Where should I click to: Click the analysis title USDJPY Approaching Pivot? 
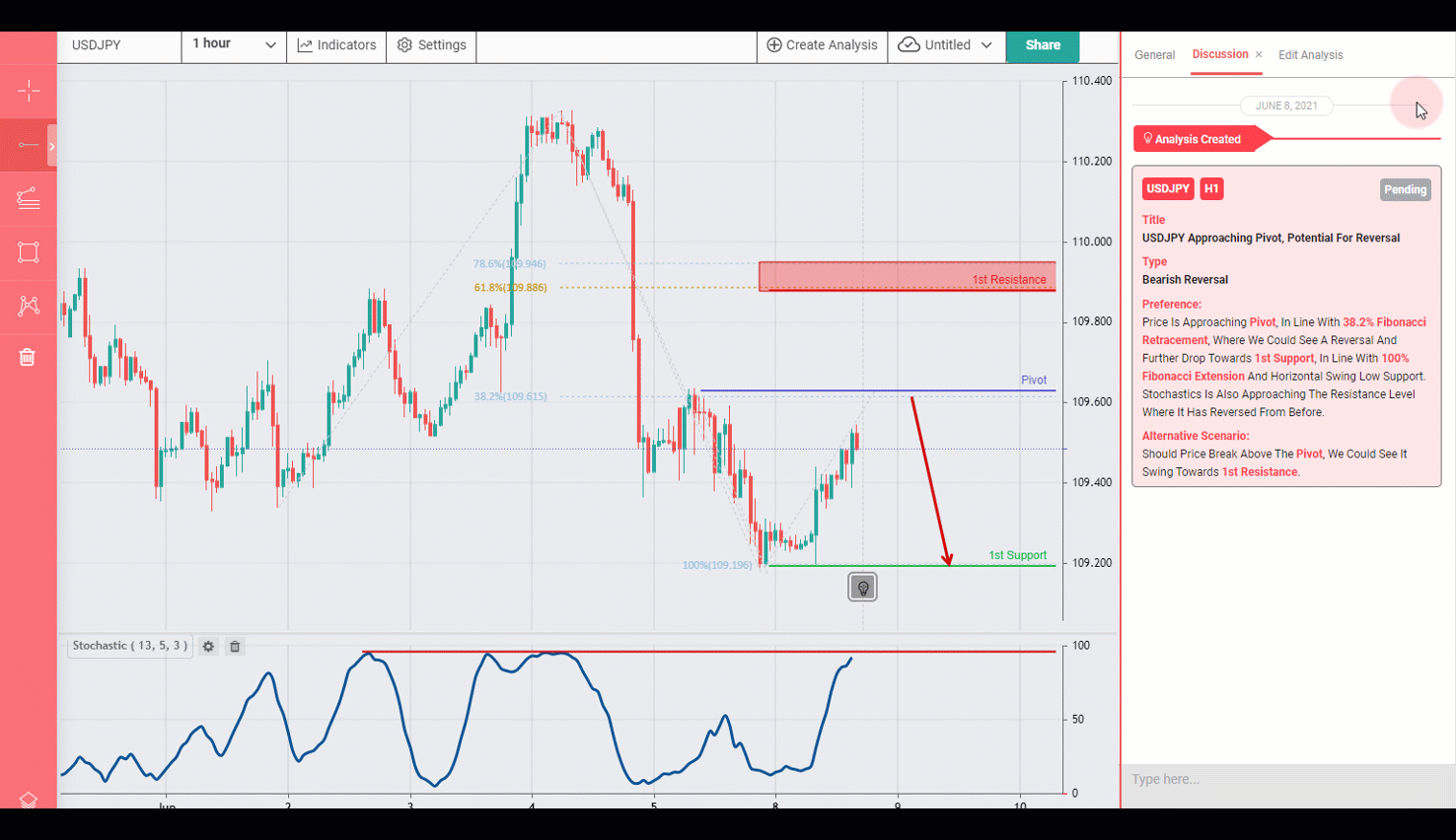click(1271, 238)
